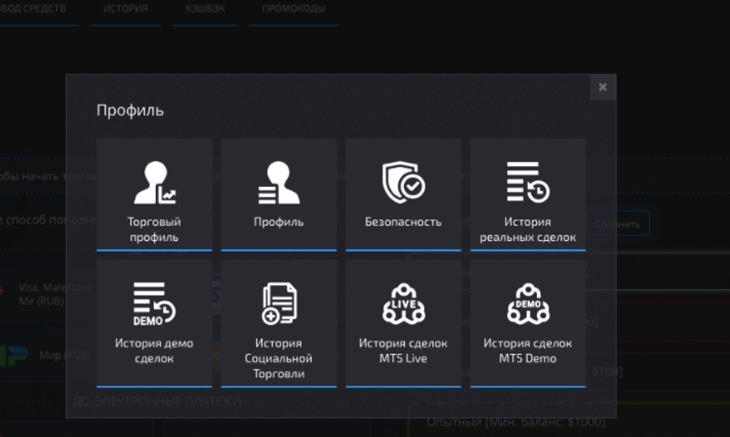This screenshot has width=730, height=437.
Task: Click the Безопасность text label
Action: pyautogui.click(x=403, y=222)
